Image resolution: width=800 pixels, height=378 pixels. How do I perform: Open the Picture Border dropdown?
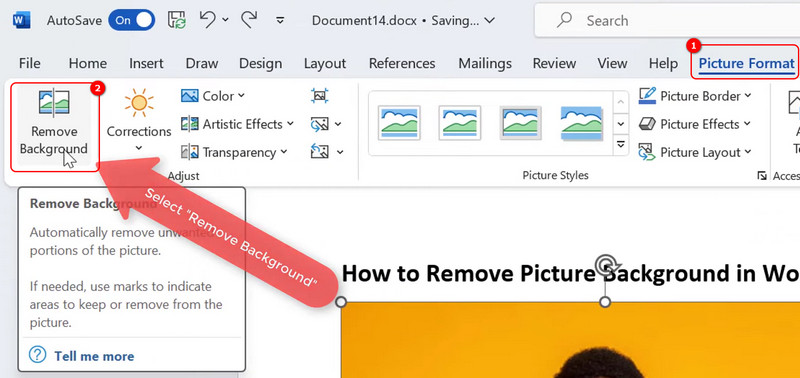coord(695,96)
